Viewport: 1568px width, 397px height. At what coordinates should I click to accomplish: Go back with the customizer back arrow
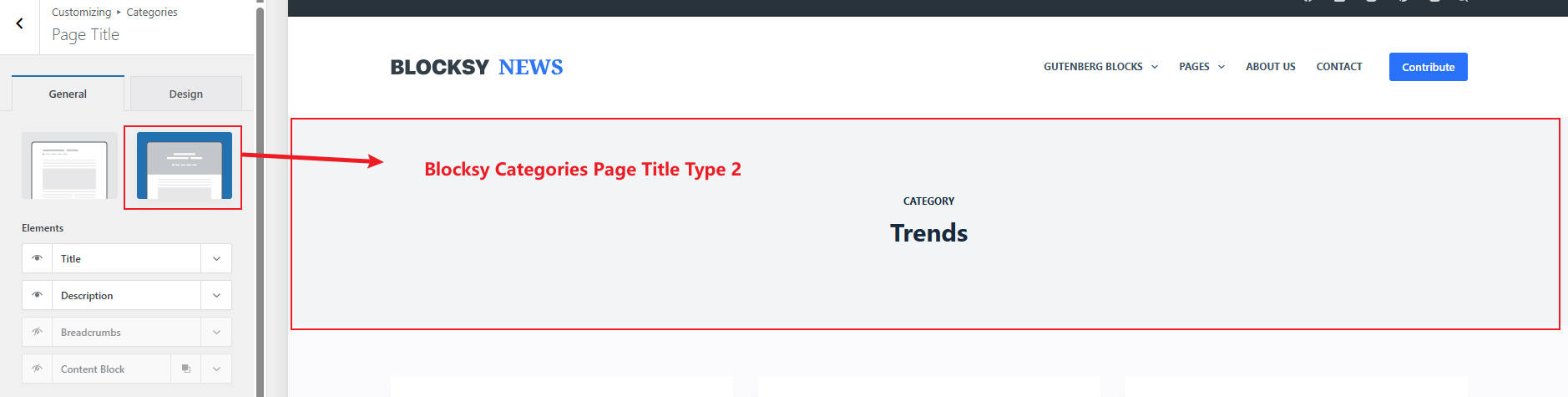(19, 23)
